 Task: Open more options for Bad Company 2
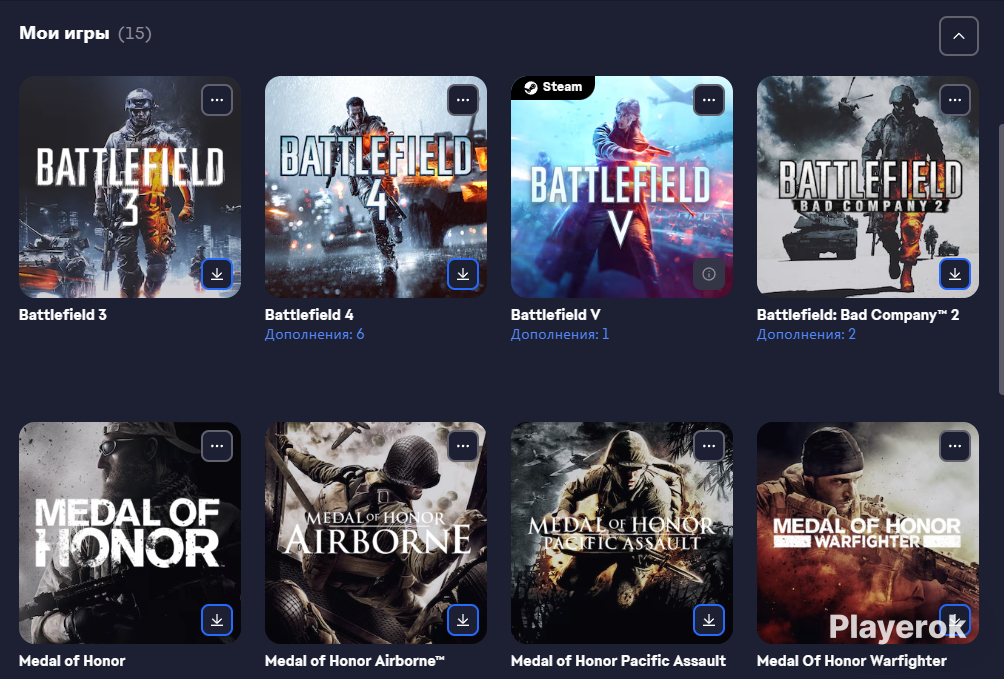[x=955, y=100]
